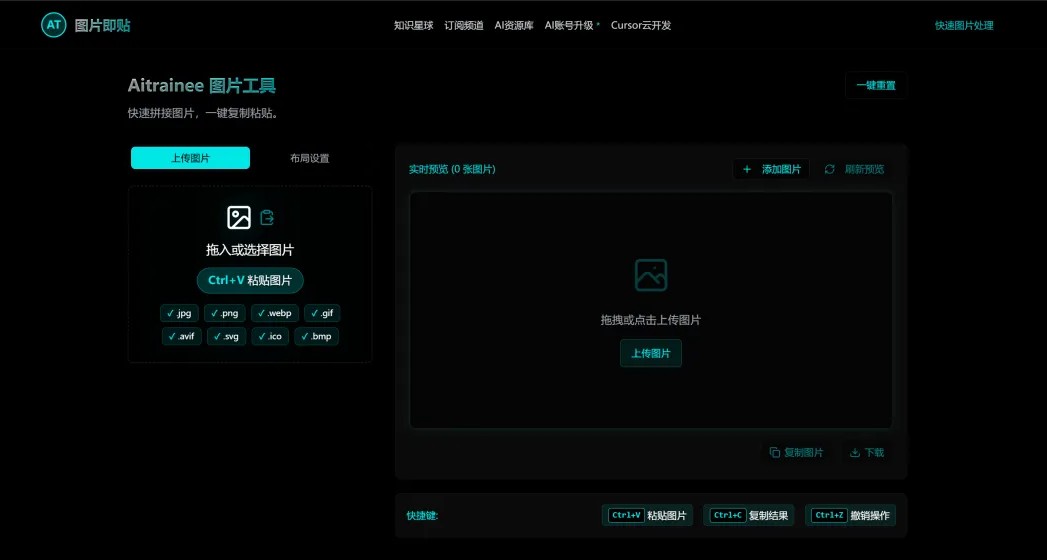The height and width of the screenshot is (560, 1047).
Task: Click the 图片即贴 site title
Action: click(102, 26)
